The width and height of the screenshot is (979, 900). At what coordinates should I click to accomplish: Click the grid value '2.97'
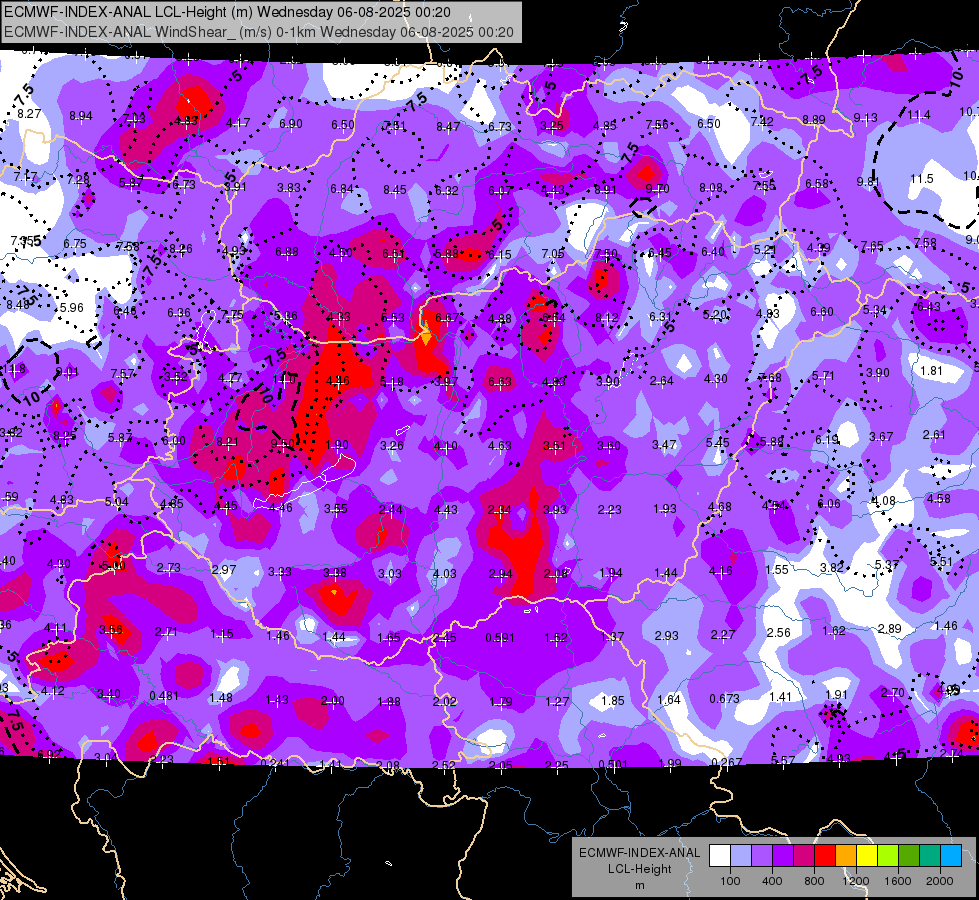click(x=224, y=569)
